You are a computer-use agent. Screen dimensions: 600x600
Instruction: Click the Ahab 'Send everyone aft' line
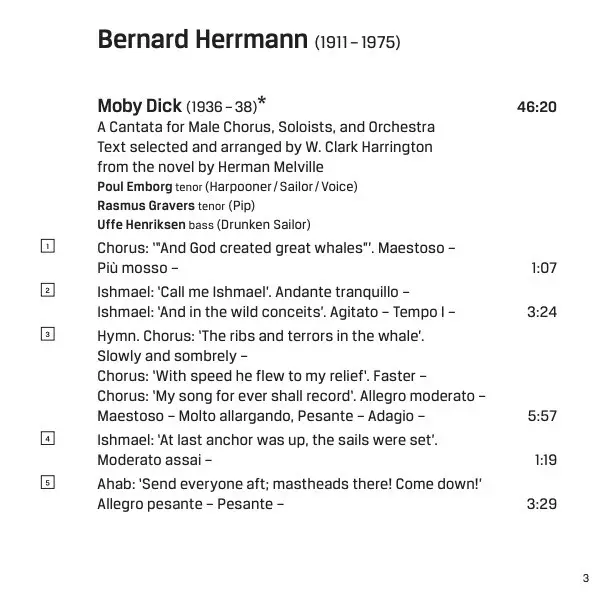(x=289, y=484)
